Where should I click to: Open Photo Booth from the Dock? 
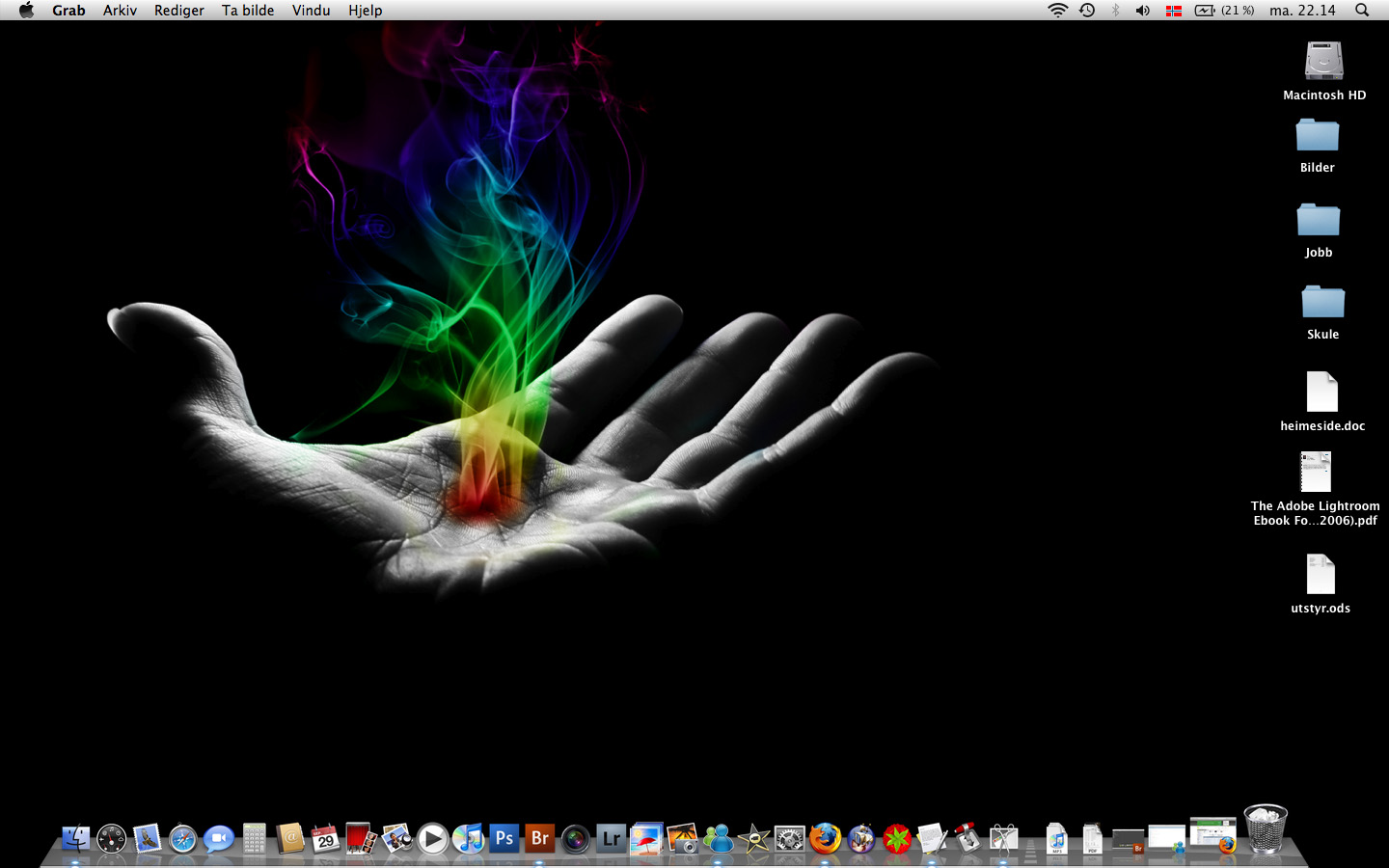pos(361,838)
